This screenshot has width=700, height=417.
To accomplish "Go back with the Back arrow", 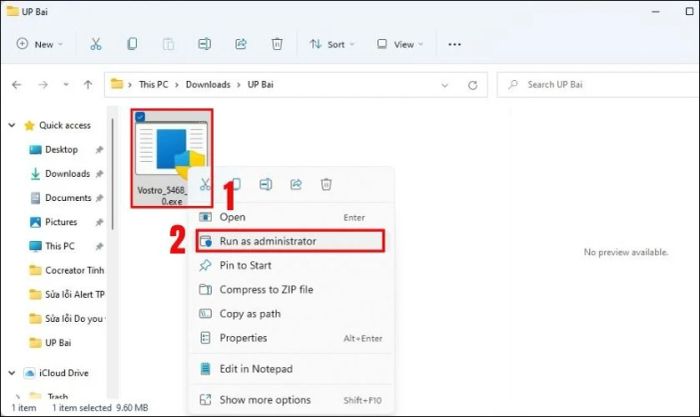I will [x=17, y=84].
